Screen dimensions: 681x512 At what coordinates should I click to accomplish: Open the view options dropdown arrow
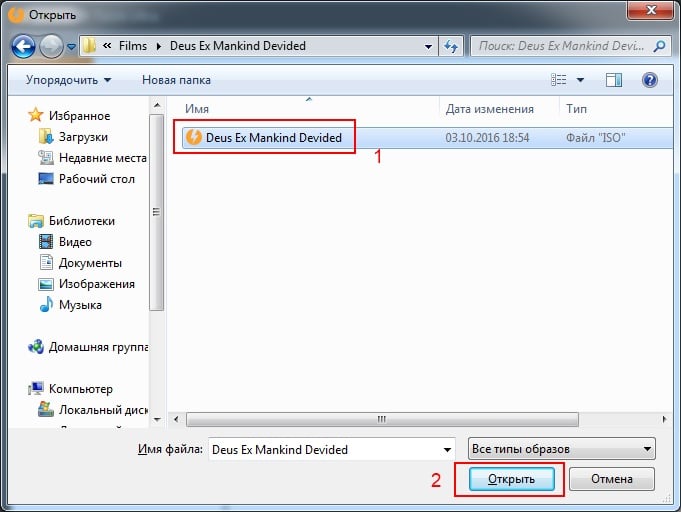coord(581,79)
